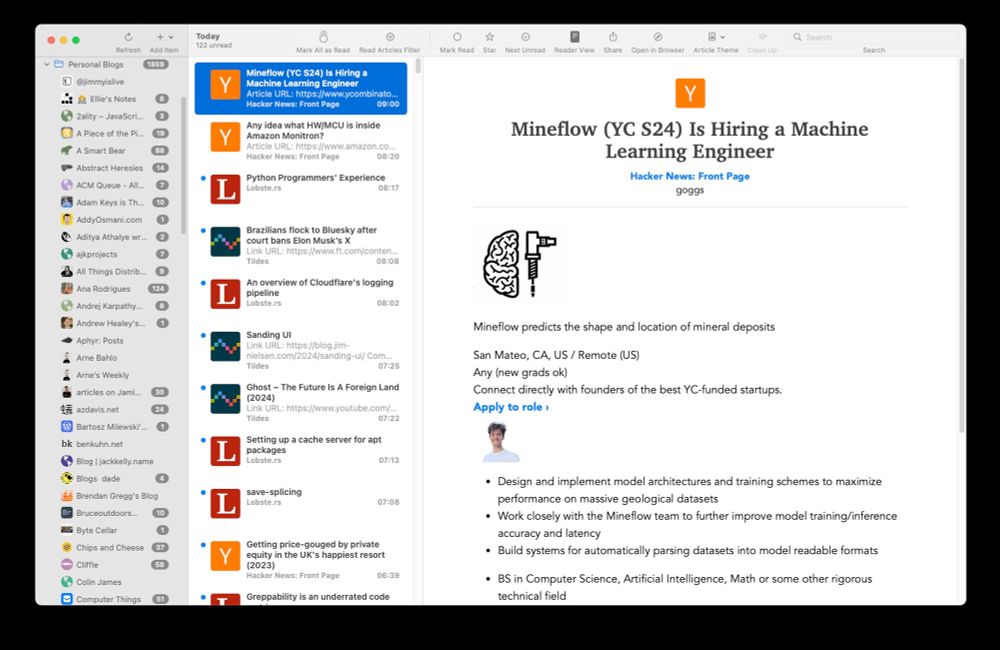Click the Mineflow brain and drill image
Image resolution: width=1000 pixels, height=650 pixels.
click(520, 263)
